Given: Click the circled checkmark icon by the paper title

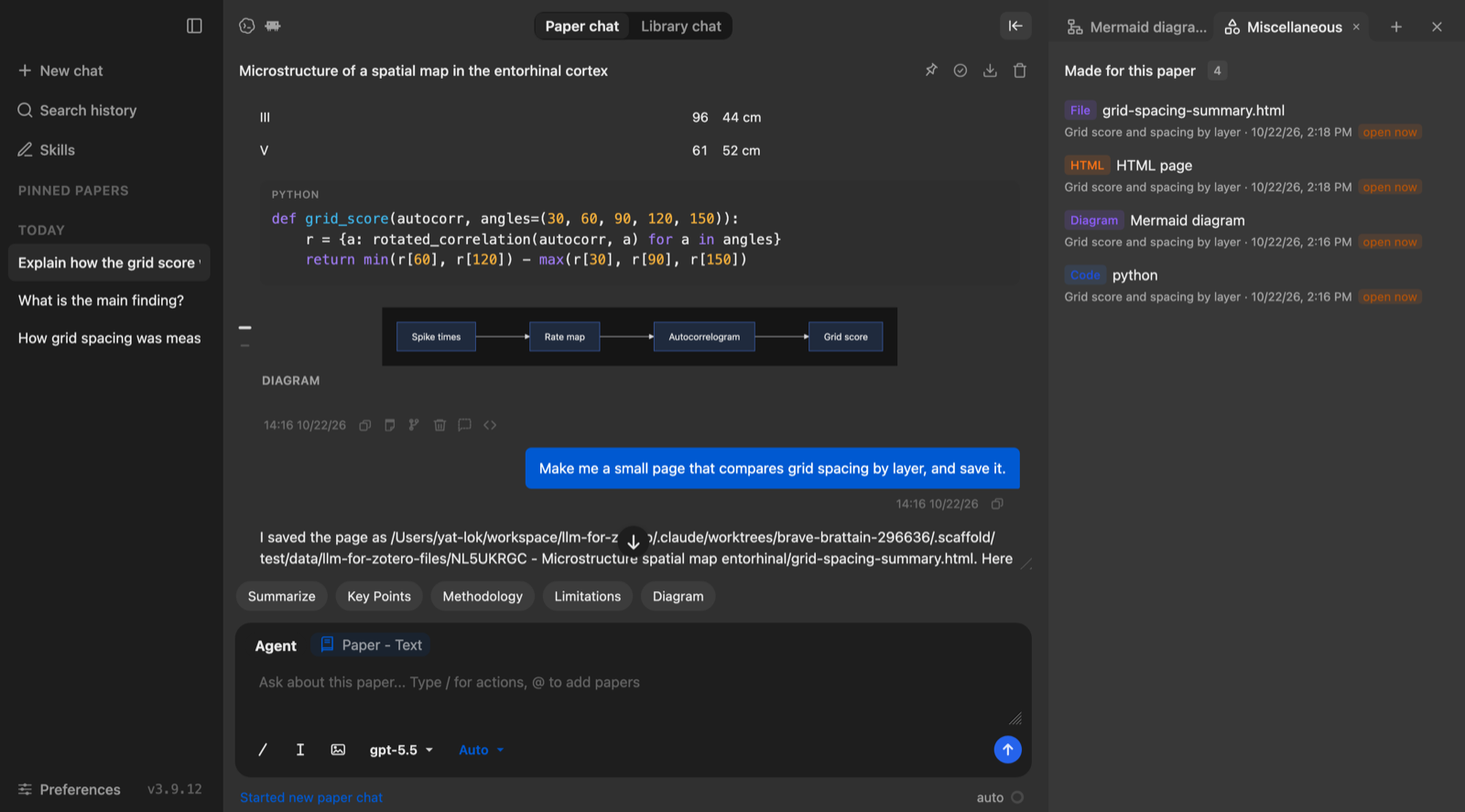Looking at the screenshot, I should tap(960, 70).
